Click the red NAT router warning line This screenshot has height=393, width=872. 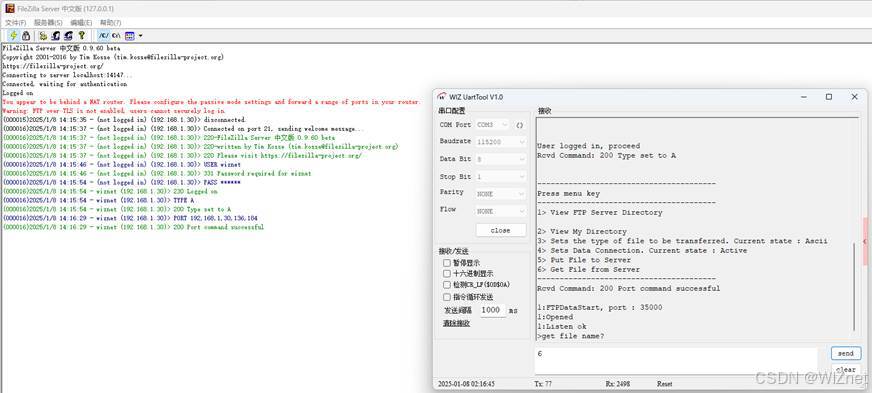pos(211,102)
